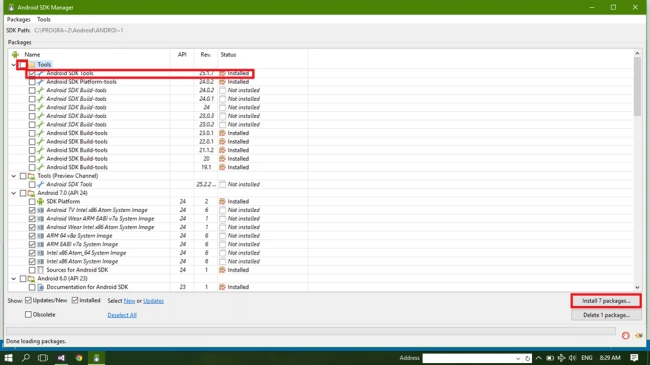Click folder icon of Android 7.0 (API 24)

[32, 193]
